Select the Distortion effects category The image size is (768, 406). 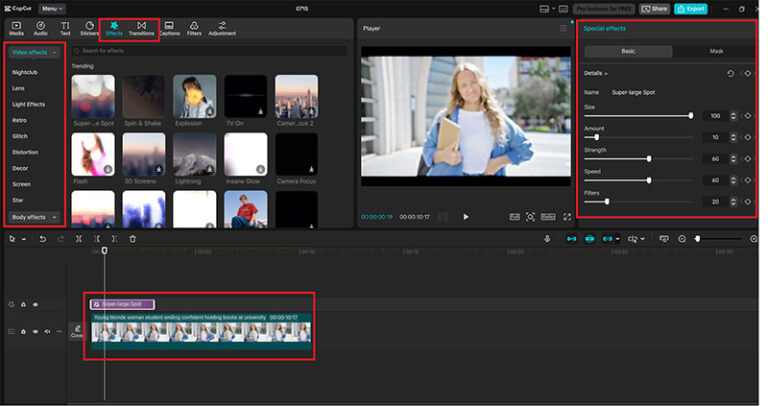click(x=25, y=152)
